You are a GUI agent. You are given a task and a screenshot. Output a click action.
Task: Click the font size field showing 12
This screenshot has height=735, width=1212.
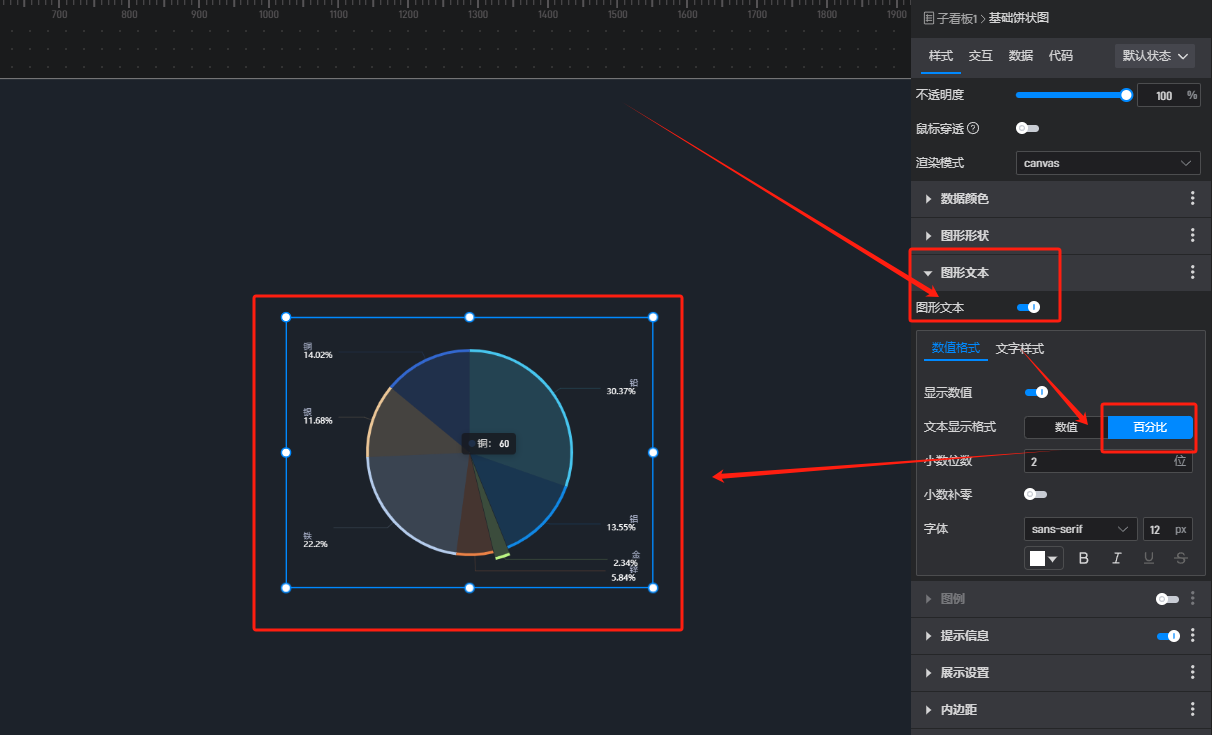pyautogui.click(x=1167, y=529)
